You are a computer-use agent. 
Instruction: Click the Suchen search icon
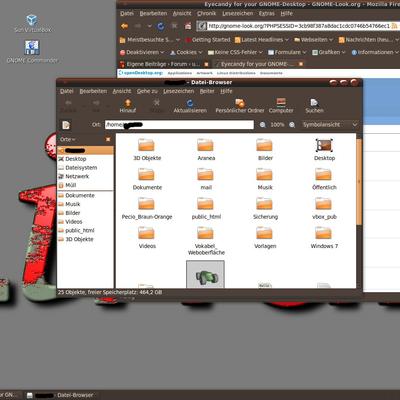tap(314, 102)
